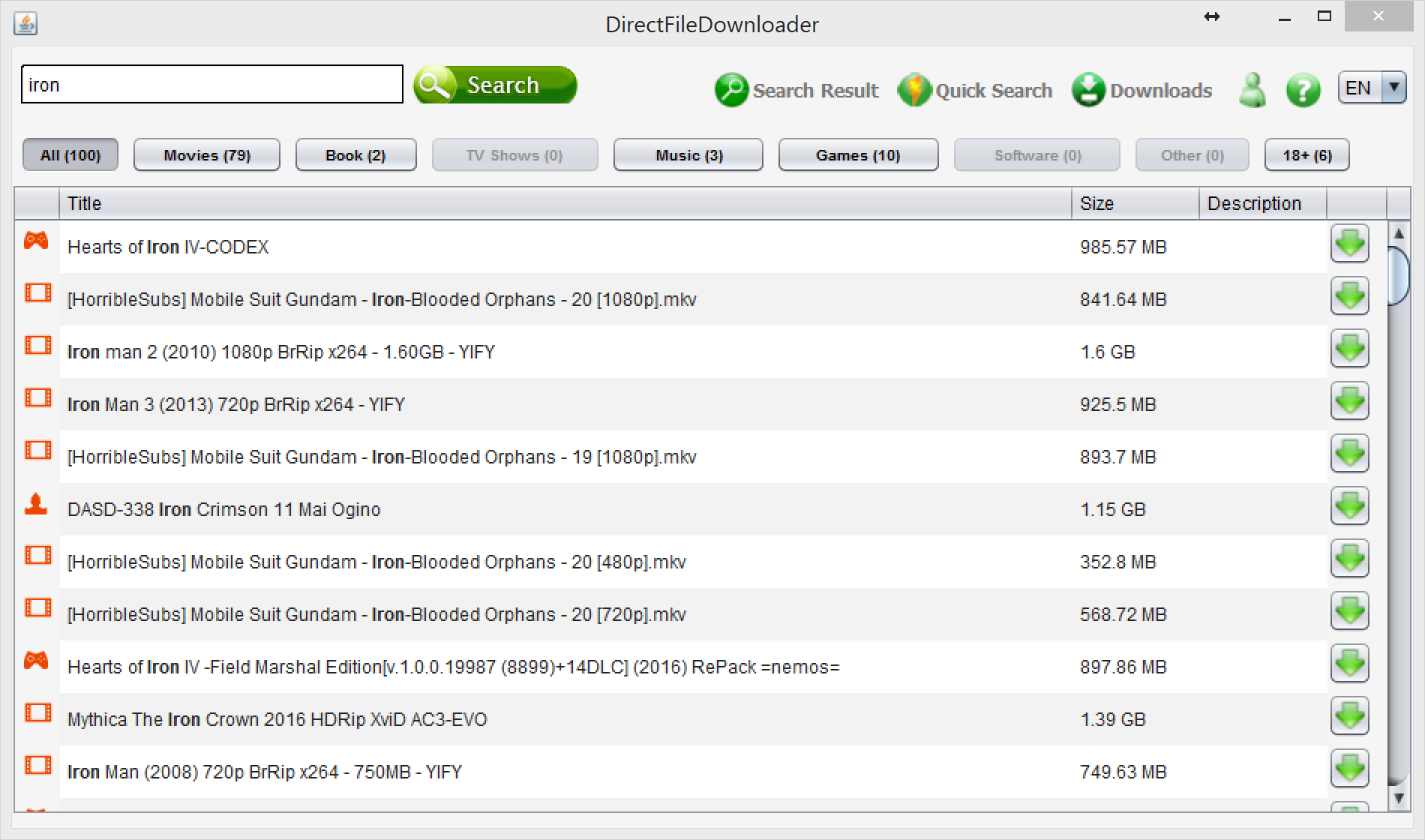Filter by Book (2)
The width and height of the screenshot is (1425, 840).
pyautogui.click(x=355, y=155)
